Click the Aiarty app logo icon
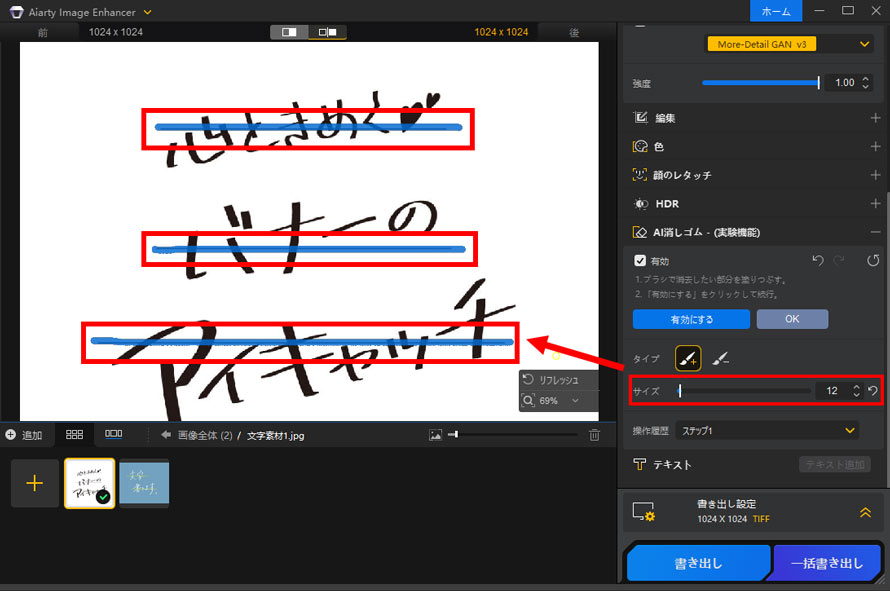 [16, 12]
